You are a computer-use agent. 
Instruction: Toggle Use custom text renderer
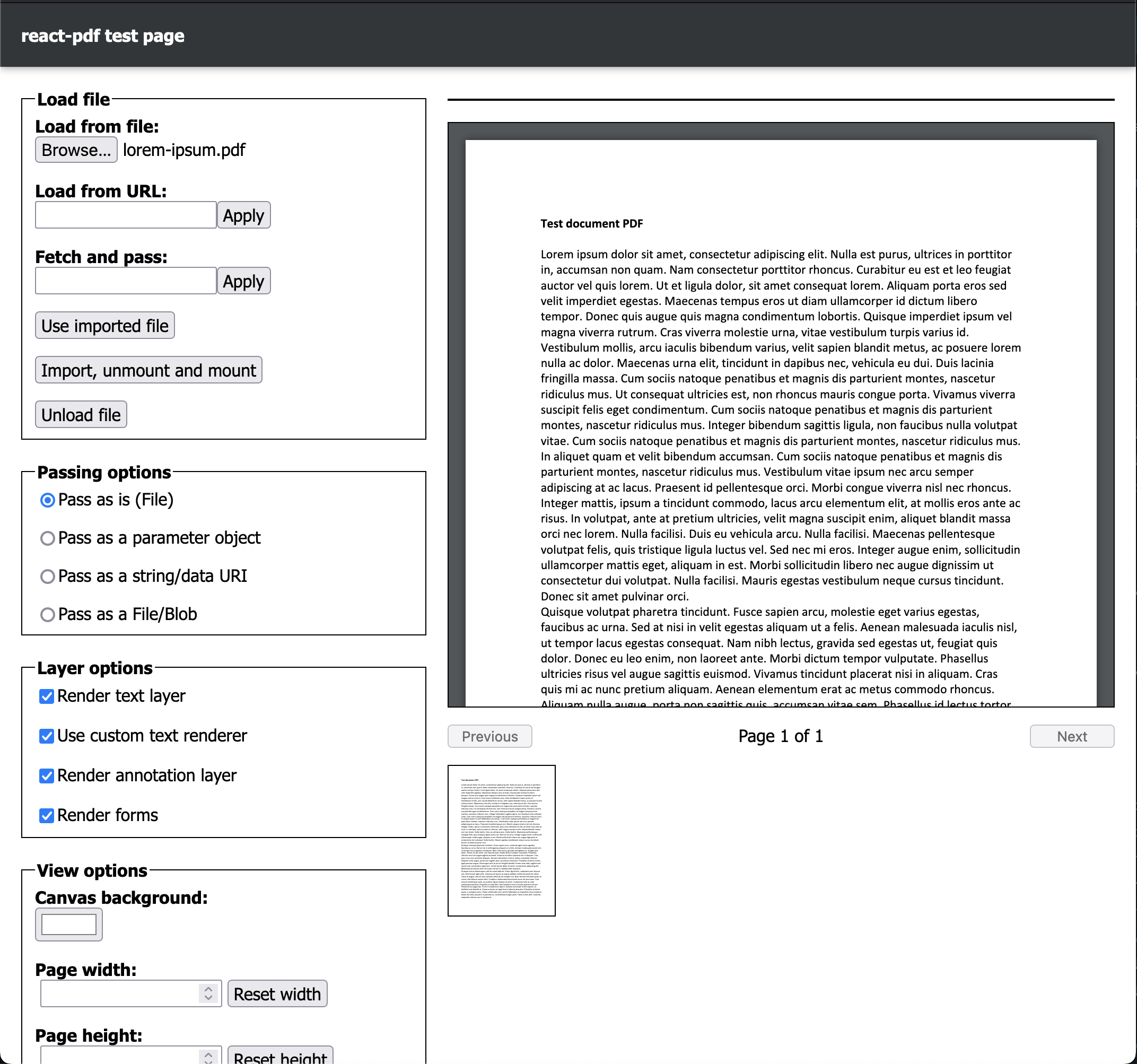(46, 736)
